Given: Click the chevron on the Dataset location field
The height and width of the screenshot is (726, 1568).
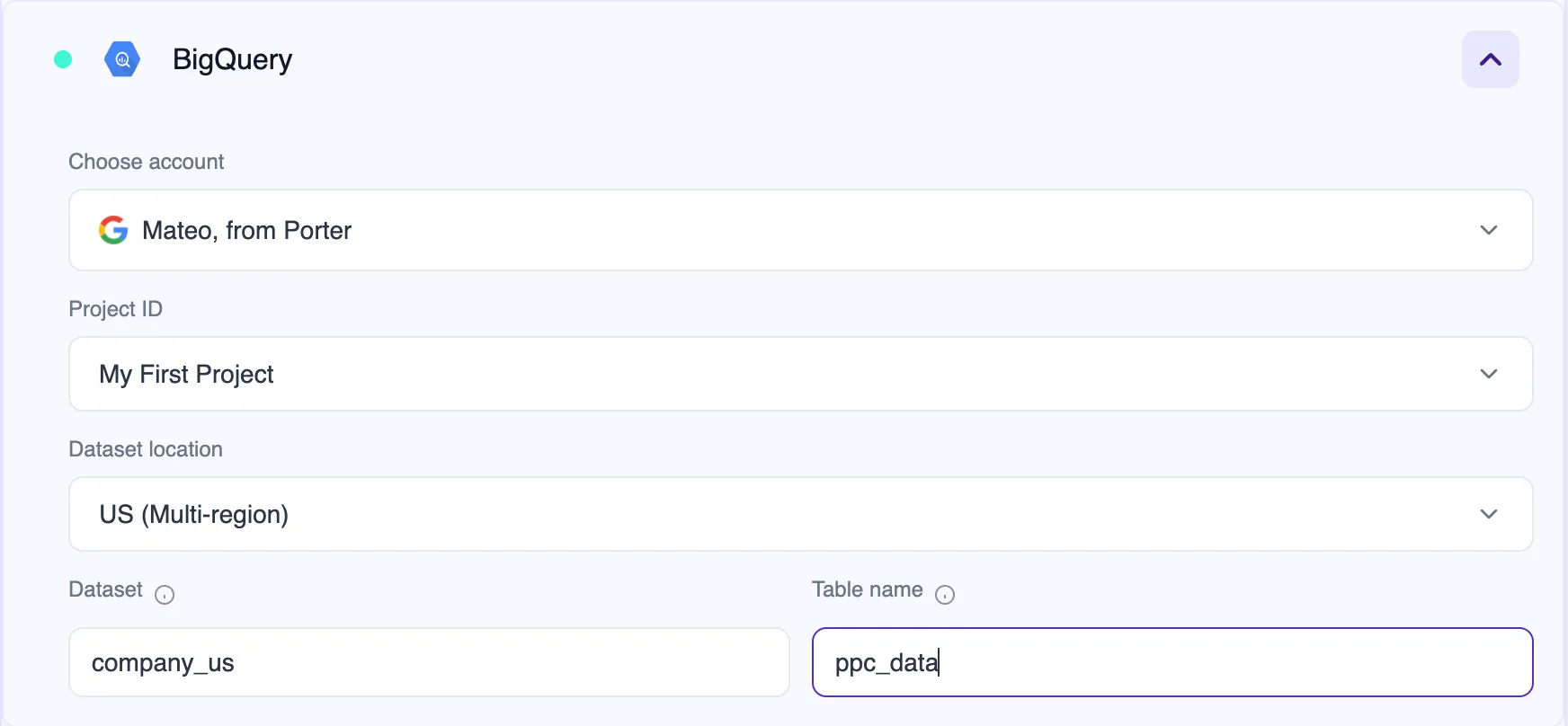Looking at the screenshot, I should coord(1489,514).
